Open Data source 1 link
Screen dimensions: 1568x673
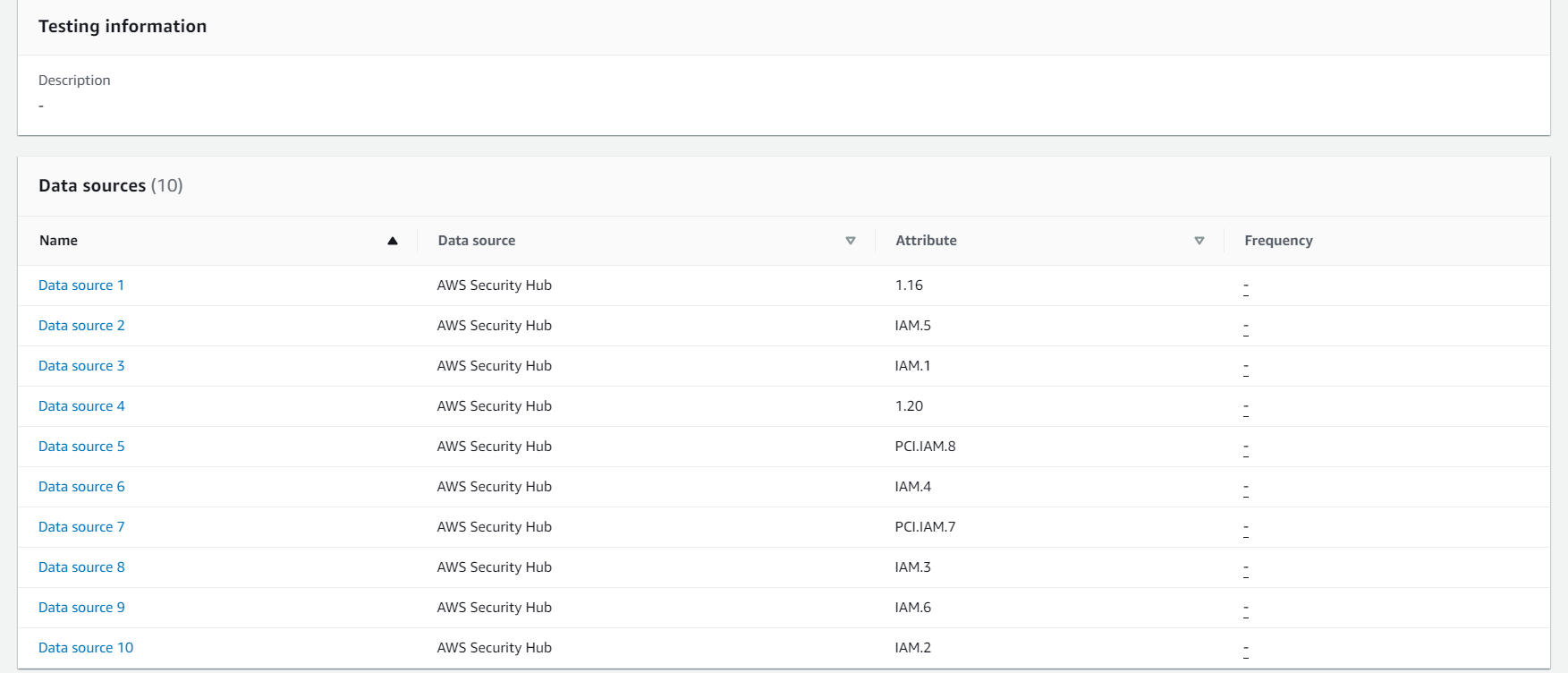pyautogui.click(x=81, y=285)
